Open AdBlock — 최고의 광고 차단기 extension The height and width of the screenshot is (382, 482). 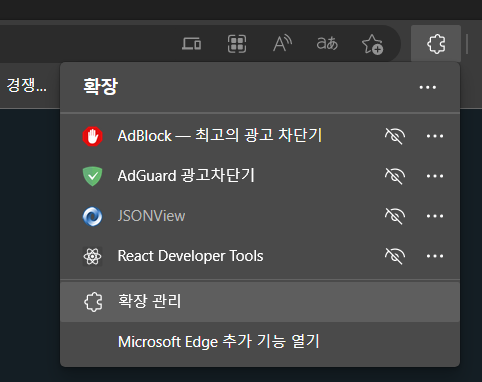[x=220, y=136]
